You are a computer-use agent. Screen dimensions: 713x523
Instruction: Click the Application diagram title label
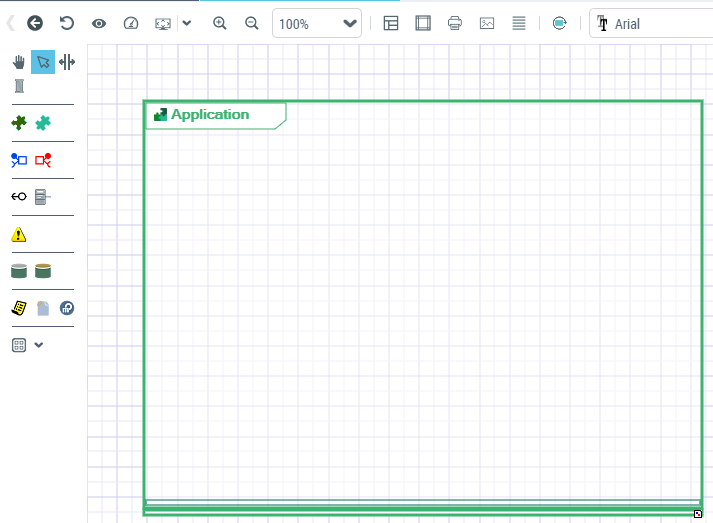click(x=209, y=115)
